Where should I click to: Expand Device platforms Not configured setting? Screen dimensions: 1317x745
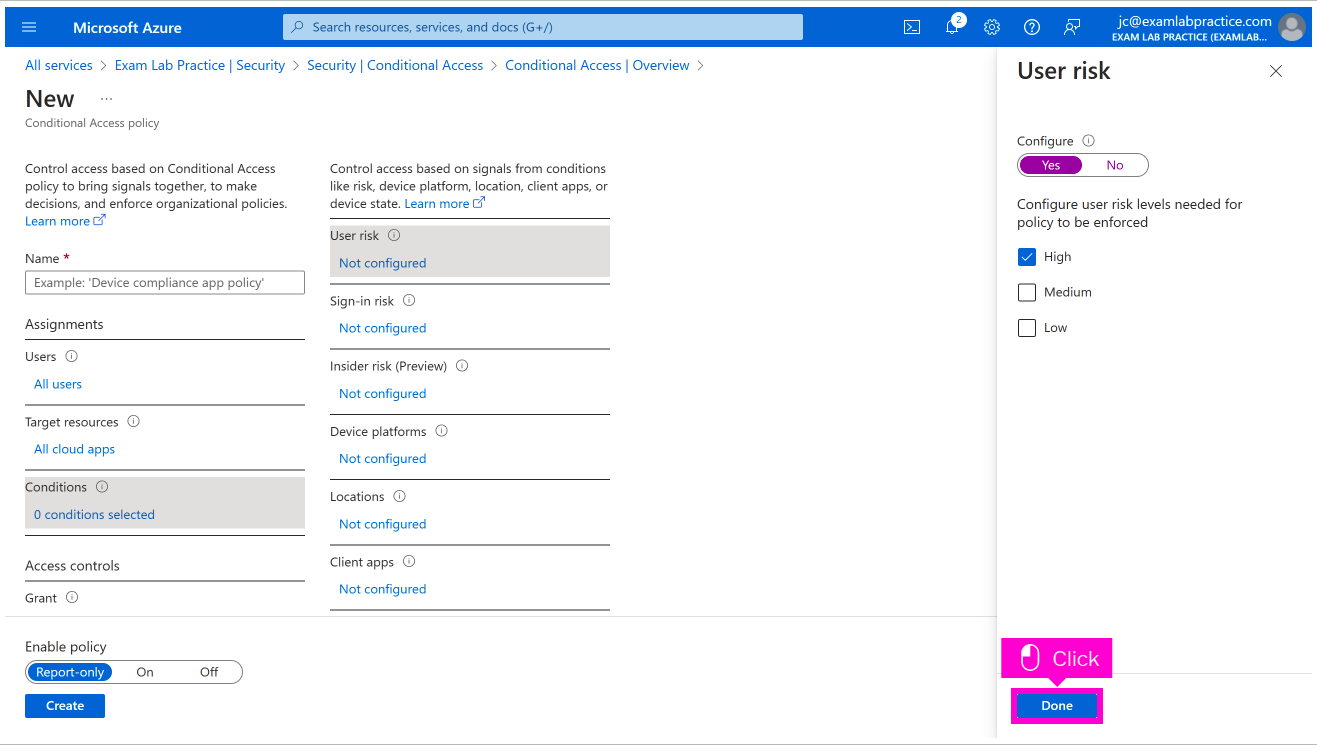[382, 459]
